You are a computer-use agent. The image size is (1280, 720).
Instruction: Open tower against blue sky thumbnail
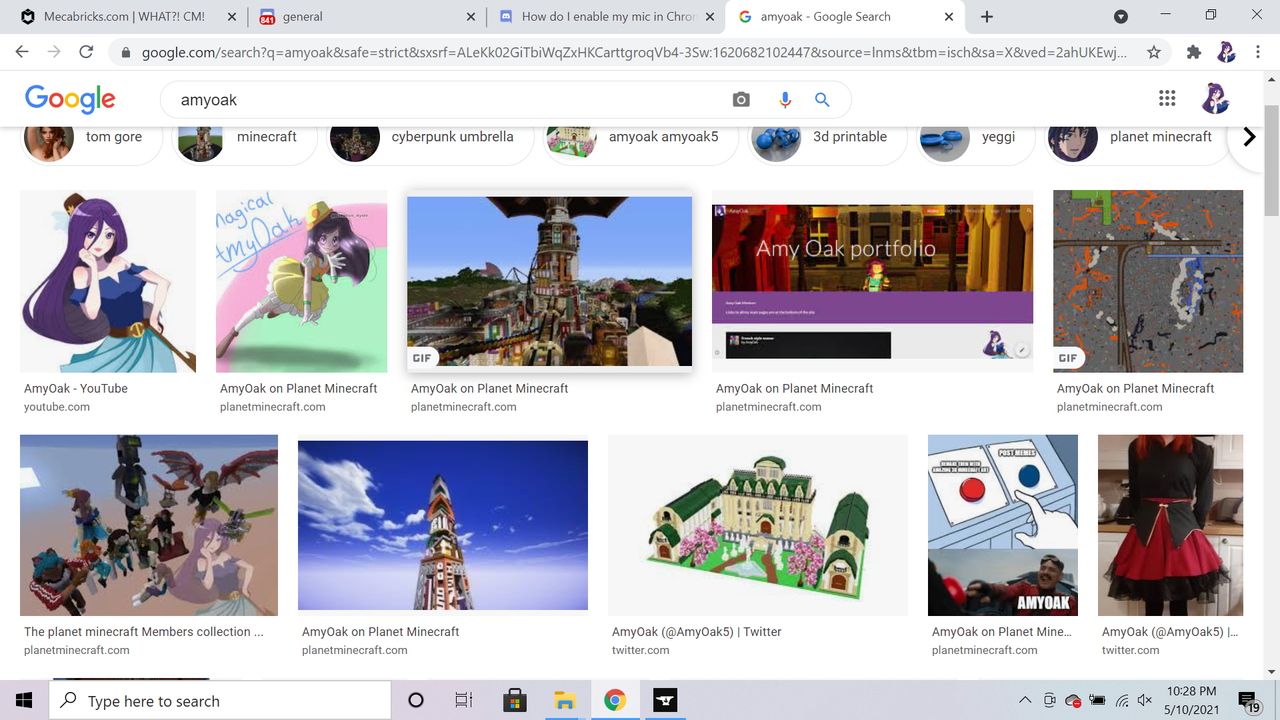pyautogui.click(x=443, y=525)
